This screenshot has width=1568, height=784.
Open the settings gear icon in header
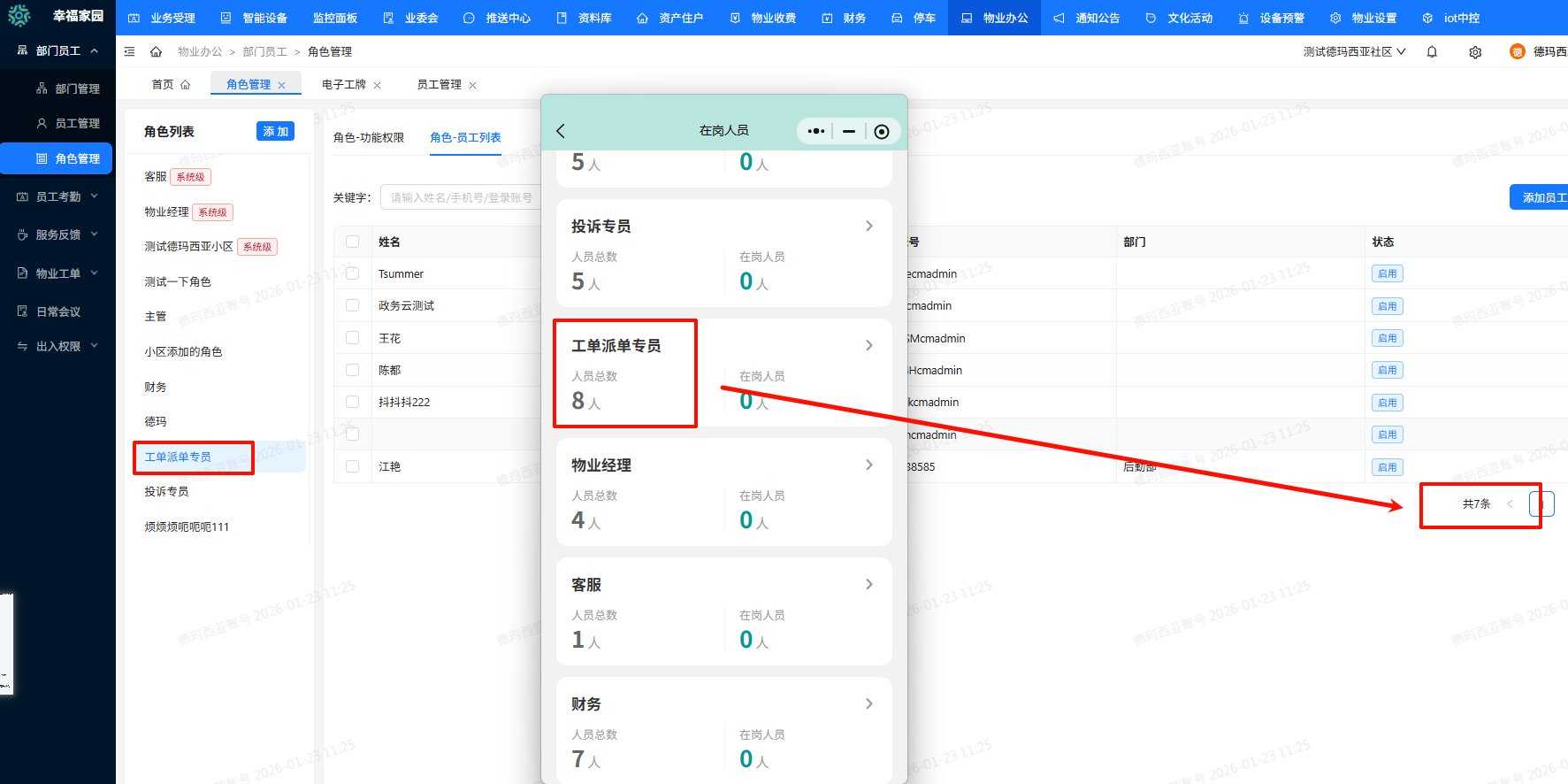(1475, 52)
